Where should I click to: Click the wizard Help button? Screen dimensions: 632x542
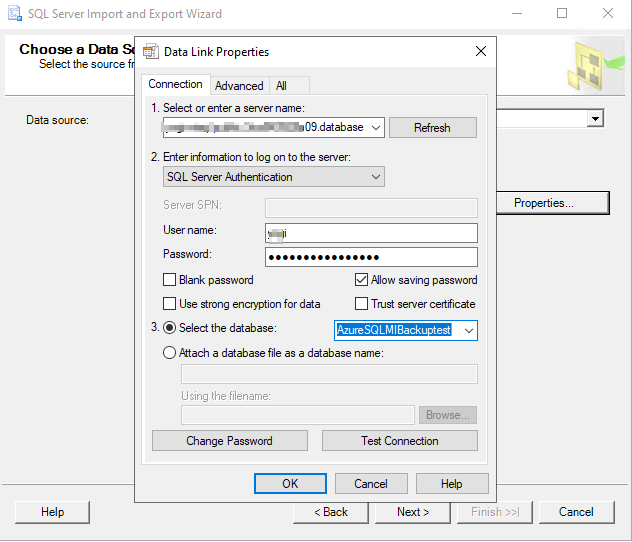click(x=52, y=512)
